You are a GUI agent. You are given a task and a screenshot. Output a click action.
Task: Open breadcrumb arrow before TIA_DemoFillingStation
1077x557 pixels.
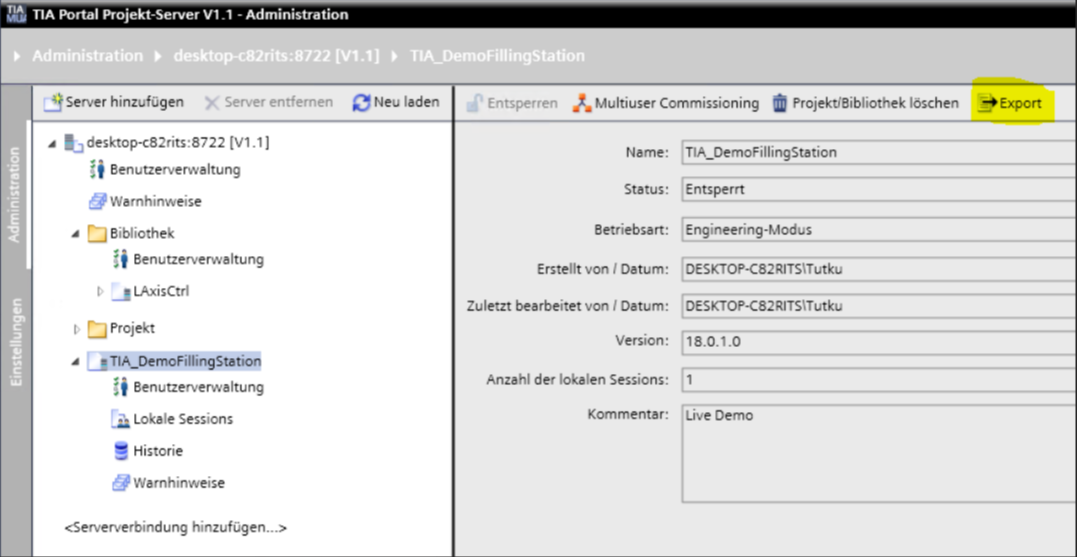pos(395,56)
